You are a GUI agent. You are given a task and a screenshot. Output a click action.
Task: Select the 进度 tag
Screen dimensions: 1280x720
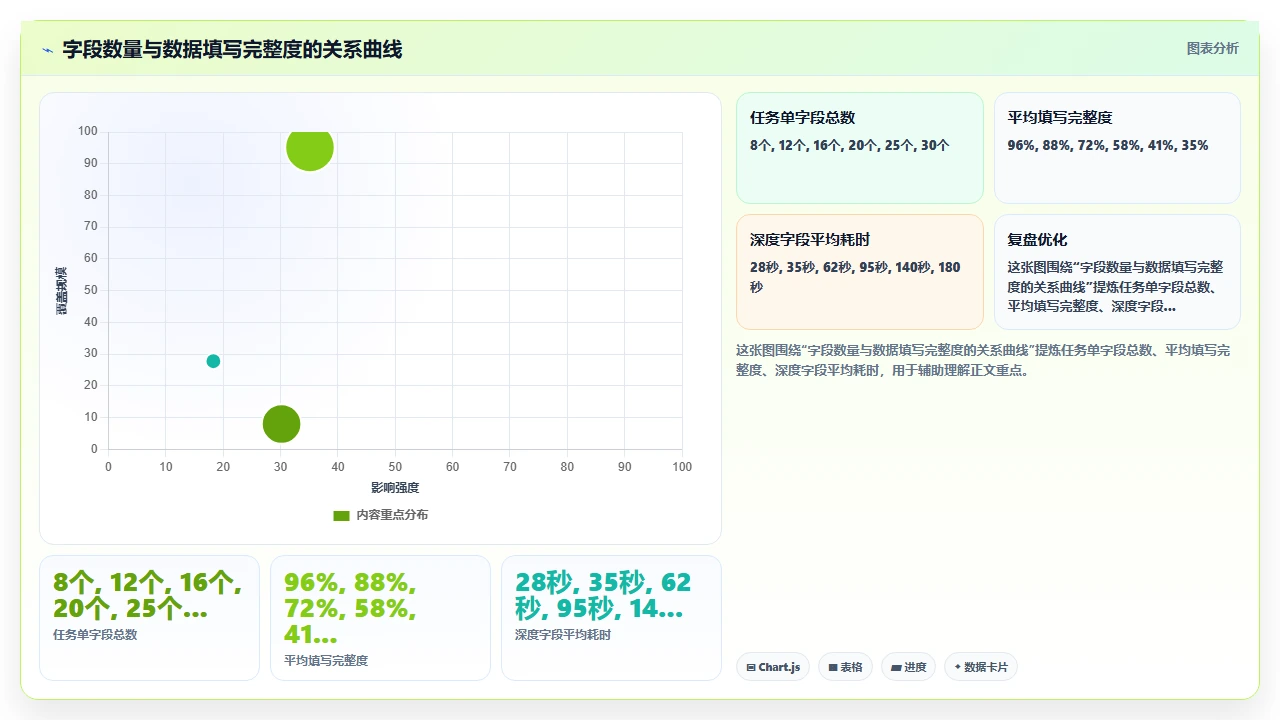click(908, 667)
